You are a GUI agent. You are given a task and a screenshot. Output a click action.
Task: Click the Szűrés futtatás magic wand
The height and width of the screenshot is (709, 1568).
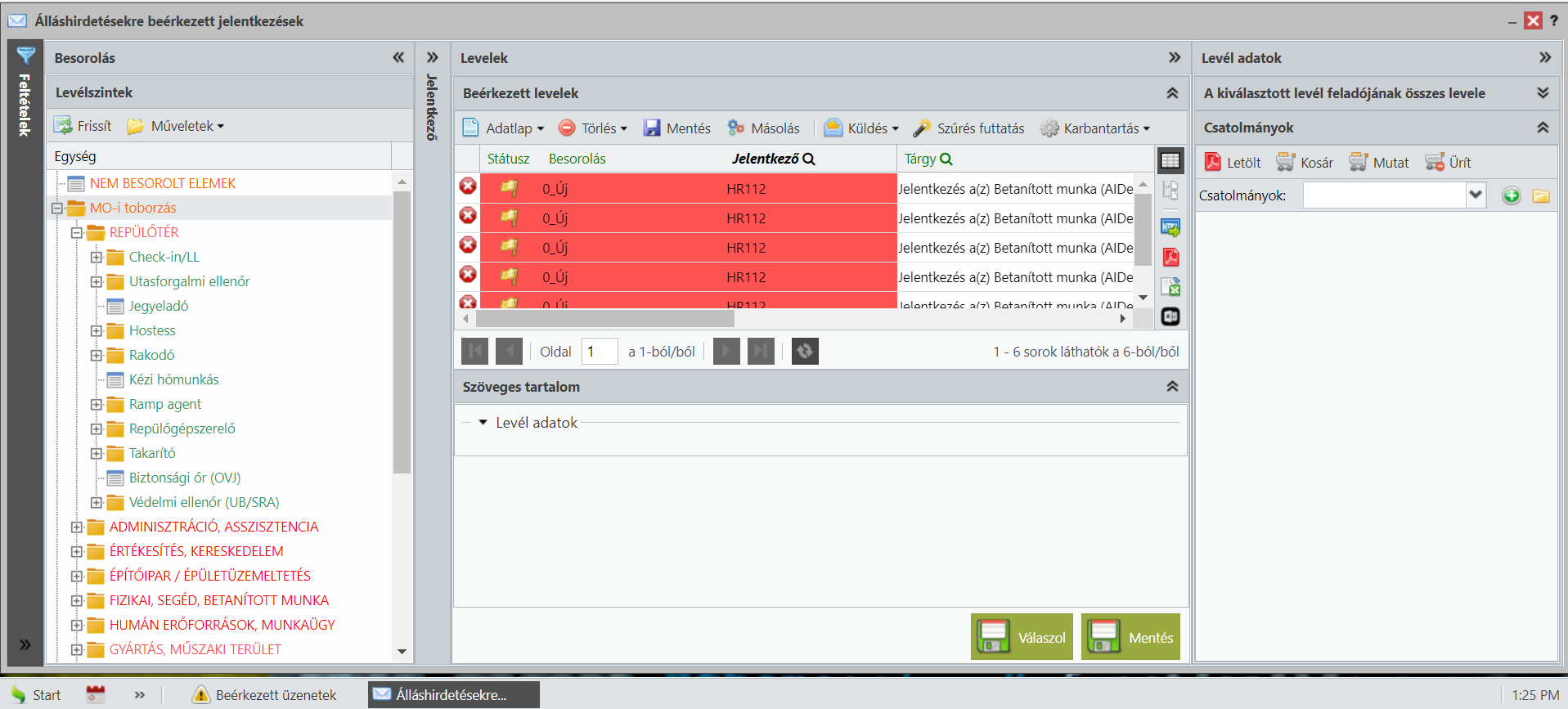pyautogui.click(x=922, y=128)
